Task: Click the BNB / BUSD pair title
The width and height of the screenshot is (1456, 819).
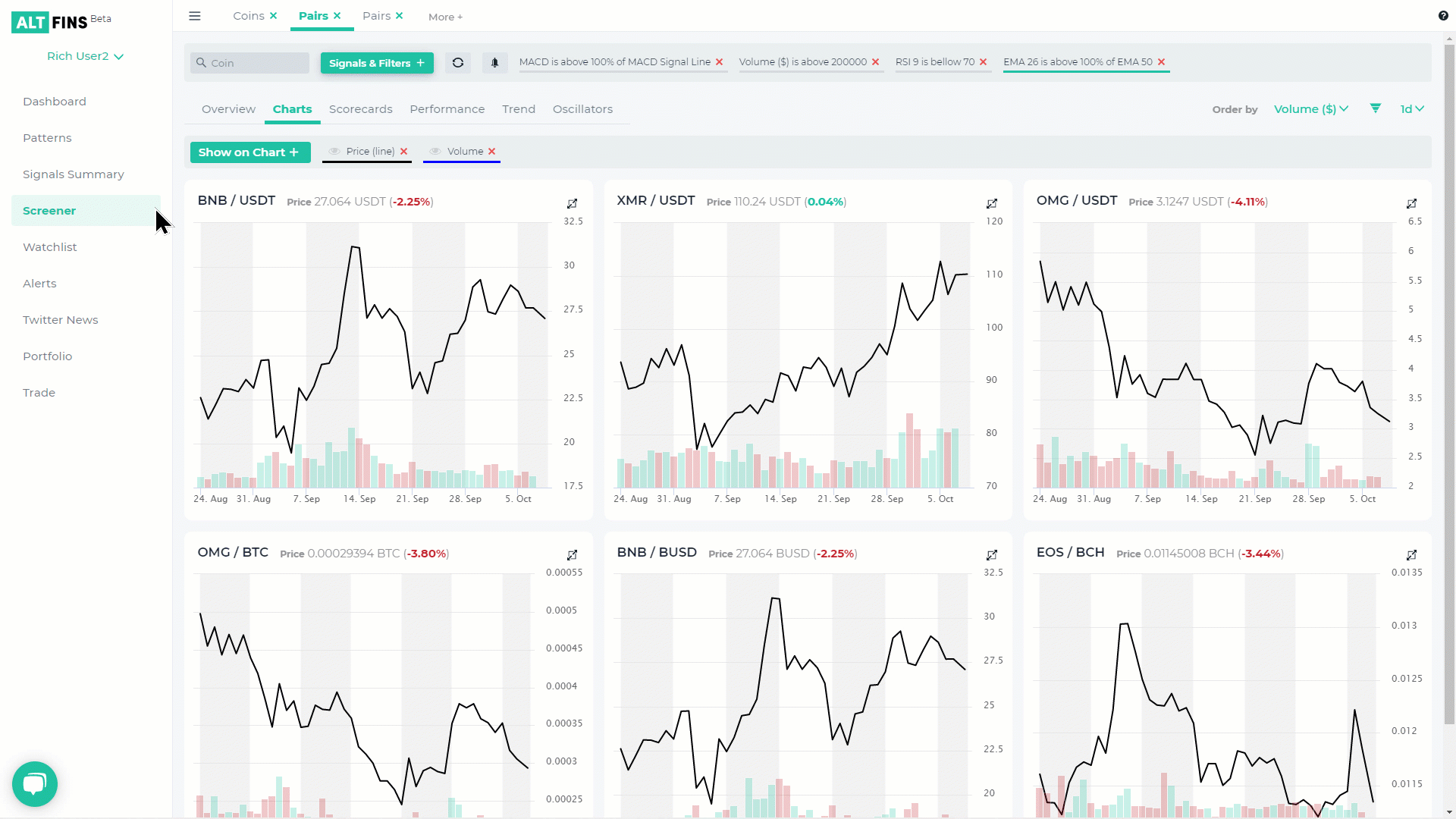Action: point(657,553)
